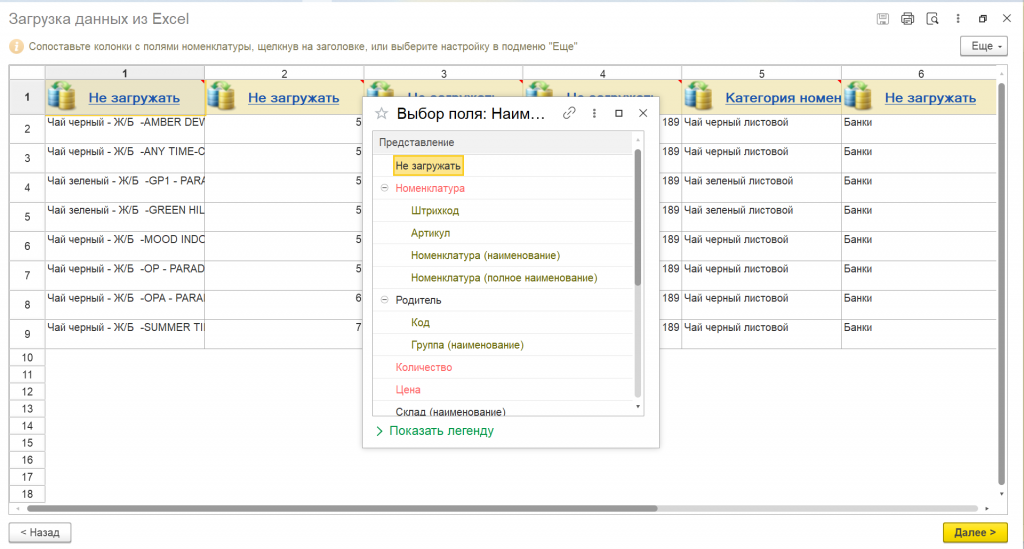
Task: Open the main window's three-dot menu
Action: tap(958, 19)
